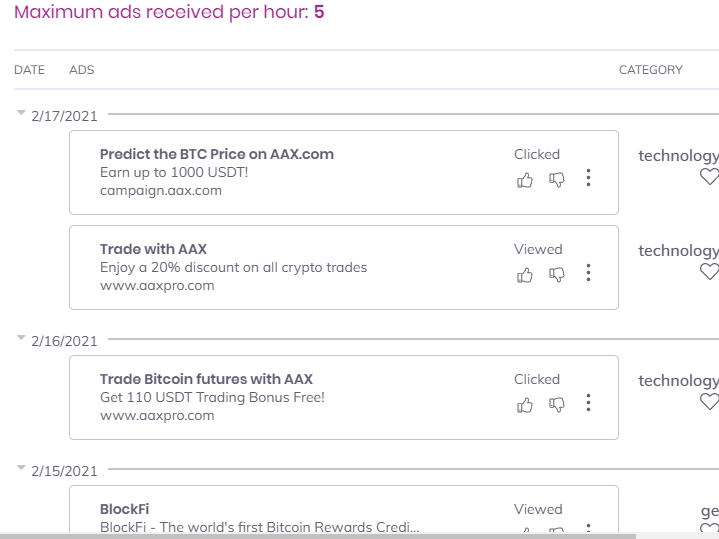Collapse the 2/16/2021 ads group
Screen dimensions: 719x539
[x=21, y=339]
